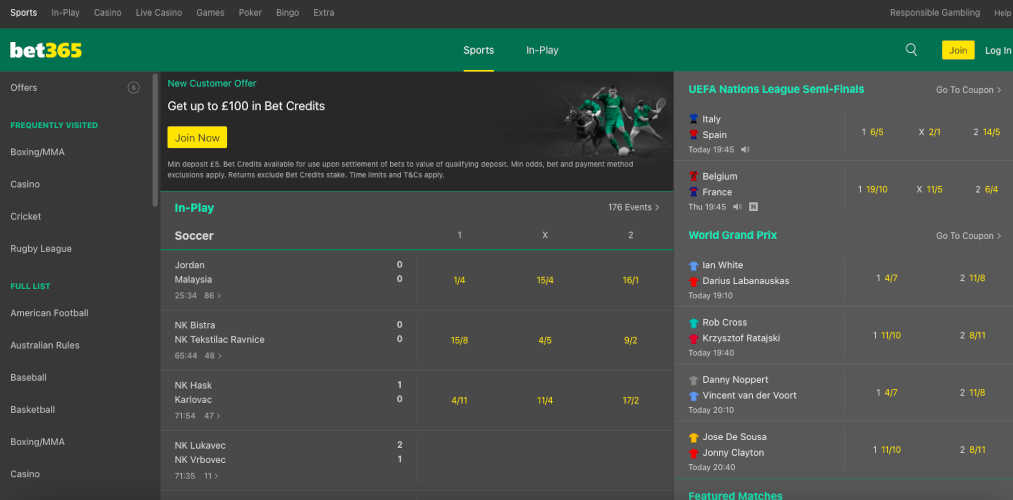Viewport: 1013px width, 500px height.
Task: Click Ian White shirt icon
Action: click(694, 266)
